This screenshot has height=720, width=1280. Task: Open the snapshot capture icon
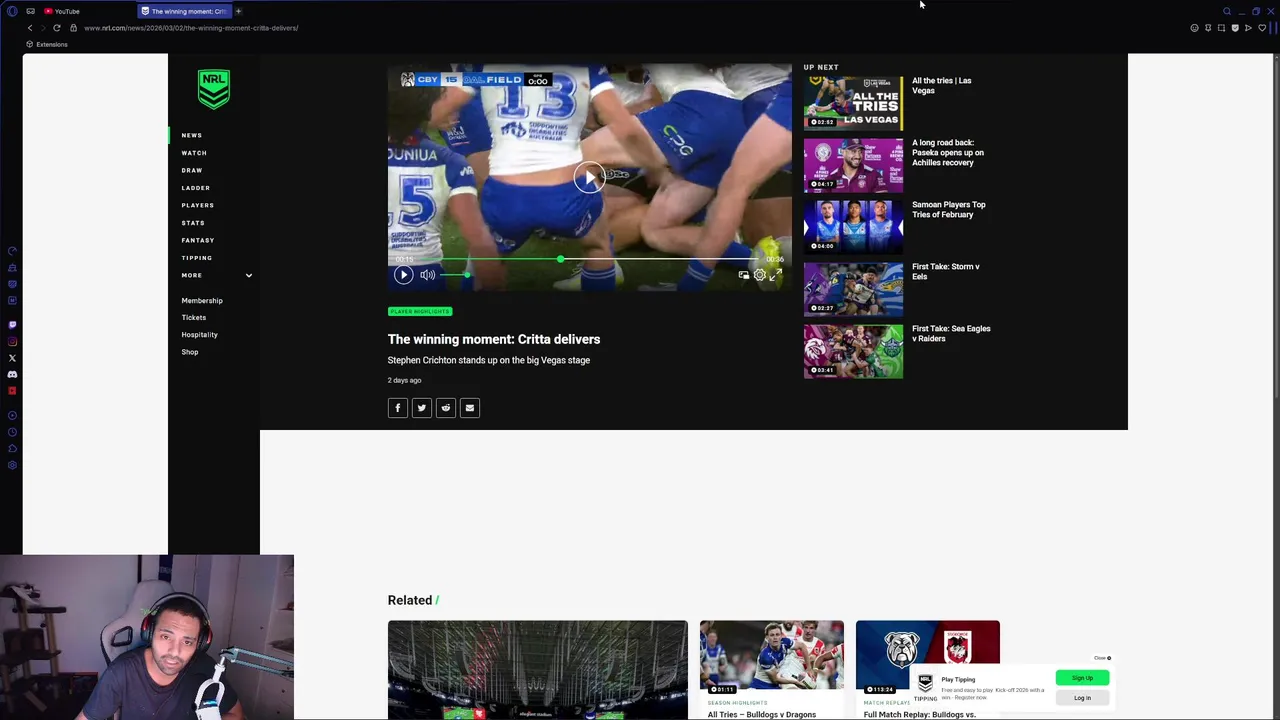coord(1221,28)
